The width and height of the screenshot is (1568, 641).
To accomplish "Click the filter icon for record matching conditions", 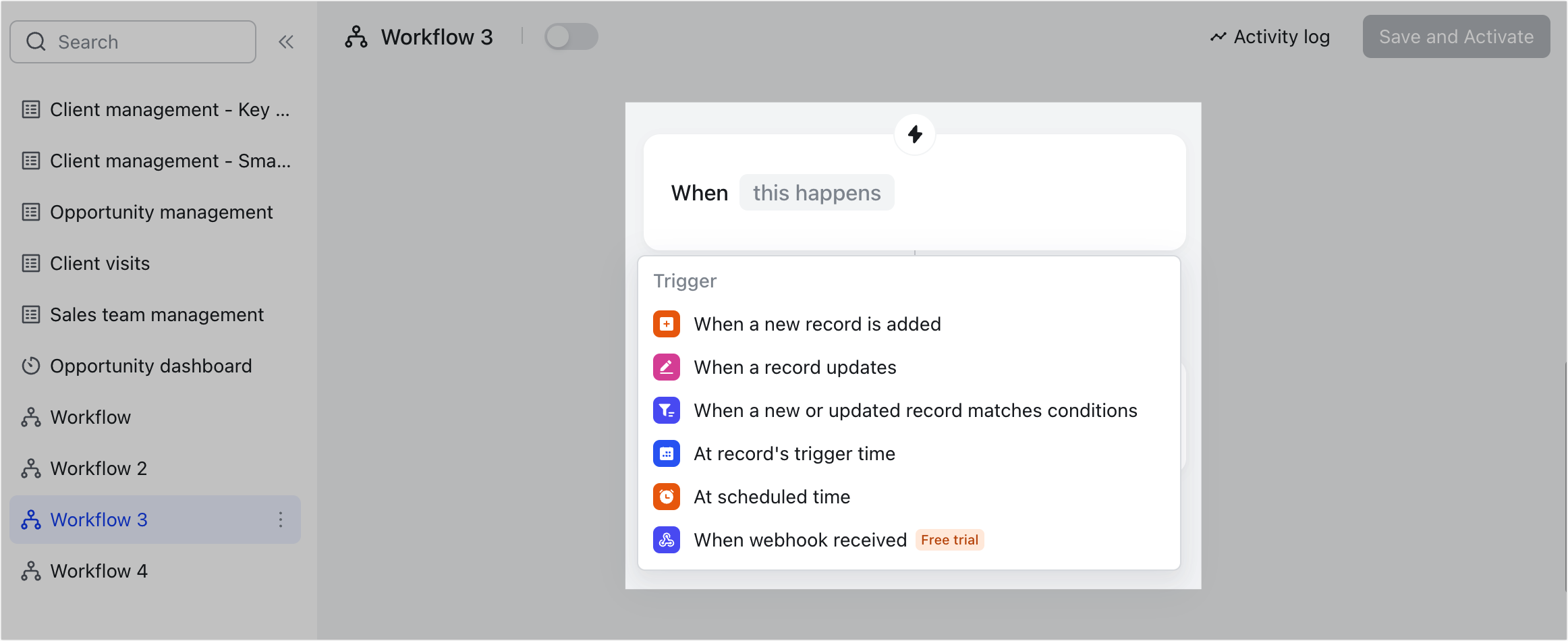I will point(666,410).
